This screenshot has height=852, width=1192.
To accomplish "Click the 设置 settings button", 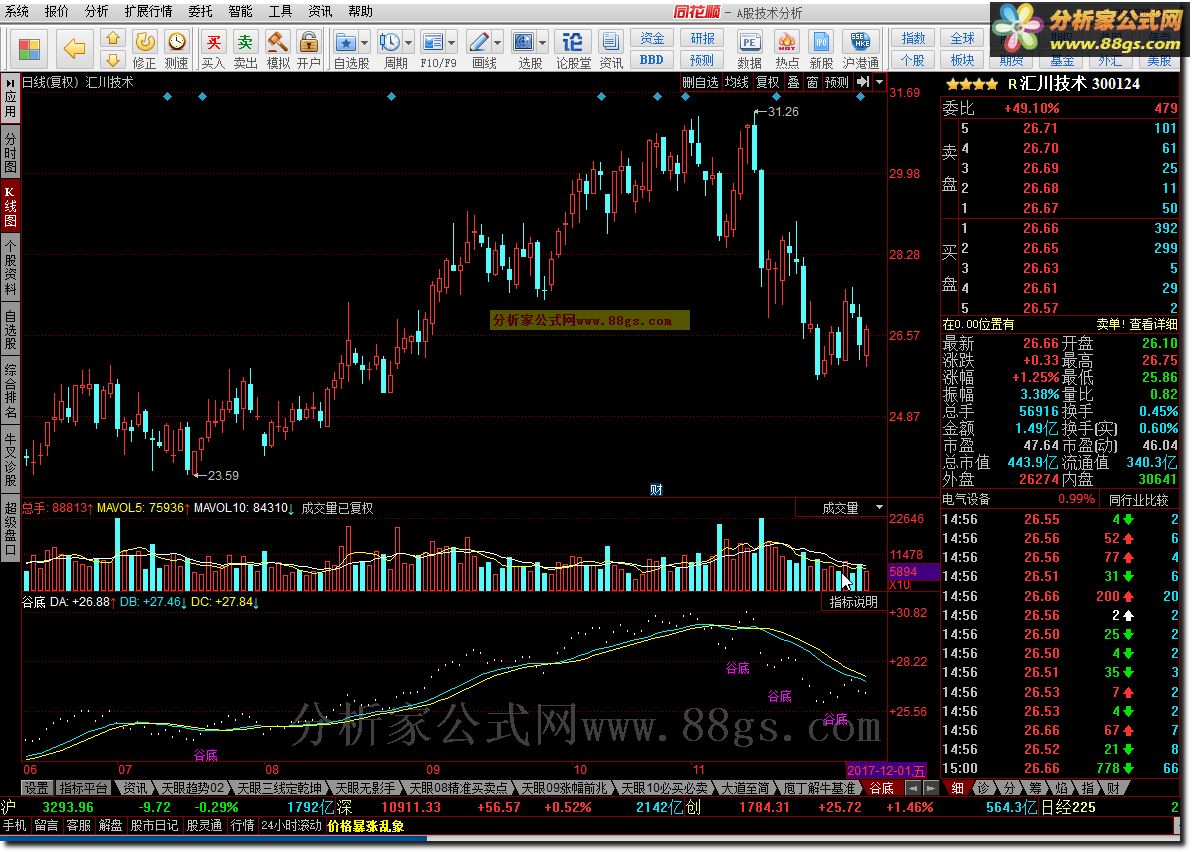I will (36, 788).
